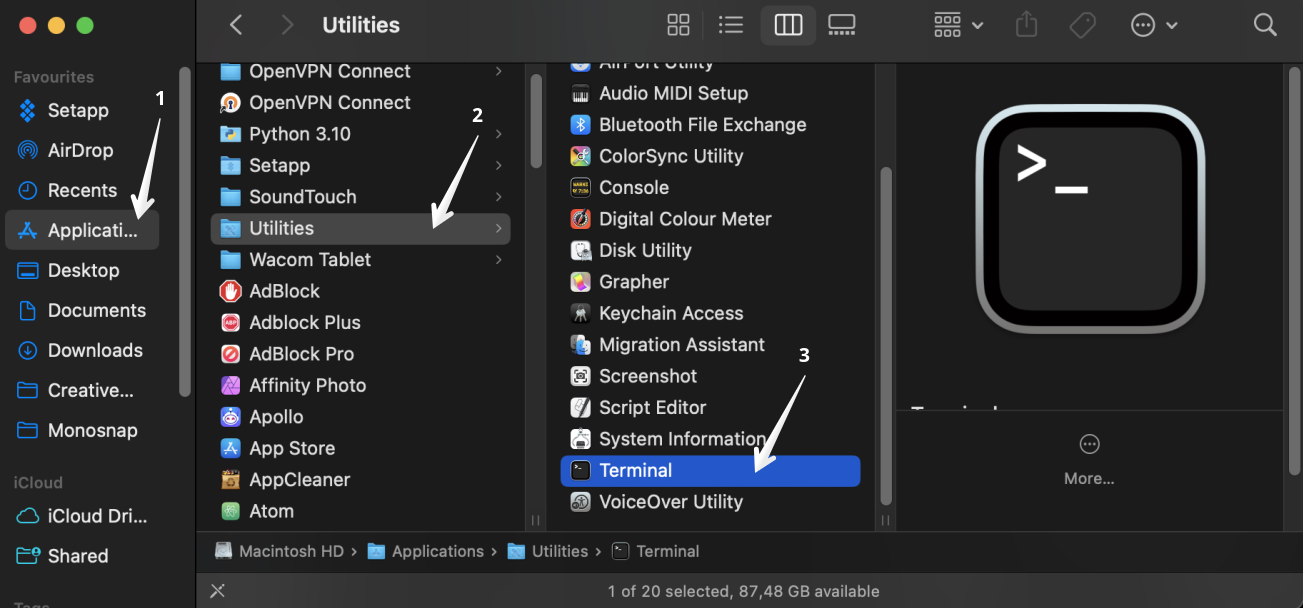Click Applications in the path bar
This screenshot has height=608, width=1303.
click(x=437, y=551)
